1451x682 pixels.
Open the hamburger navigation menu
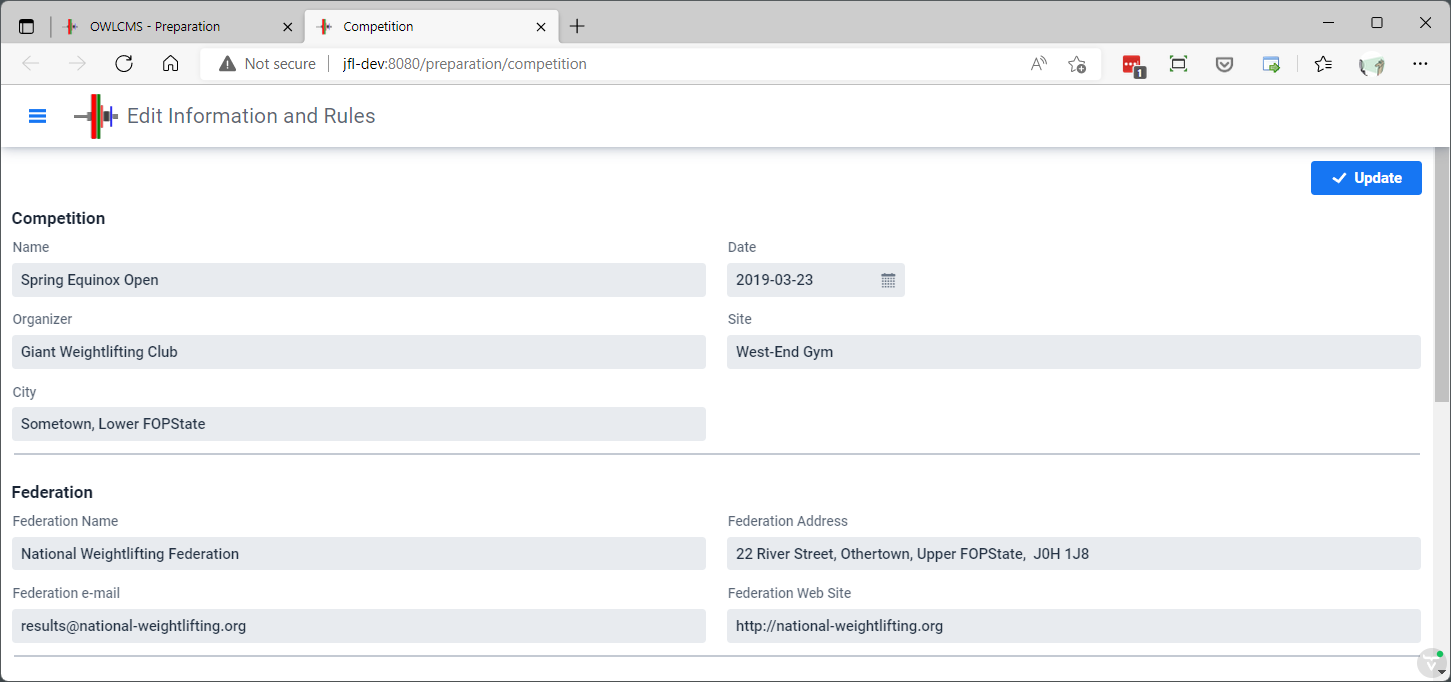(x=37, y=116)
